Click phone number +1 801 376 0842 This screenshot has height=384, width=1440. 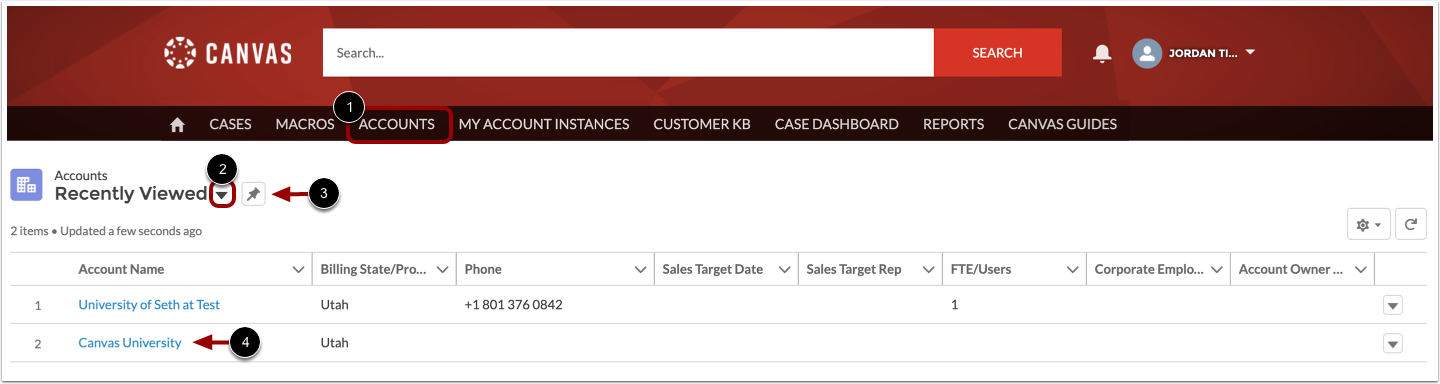[x=513, y=305]
